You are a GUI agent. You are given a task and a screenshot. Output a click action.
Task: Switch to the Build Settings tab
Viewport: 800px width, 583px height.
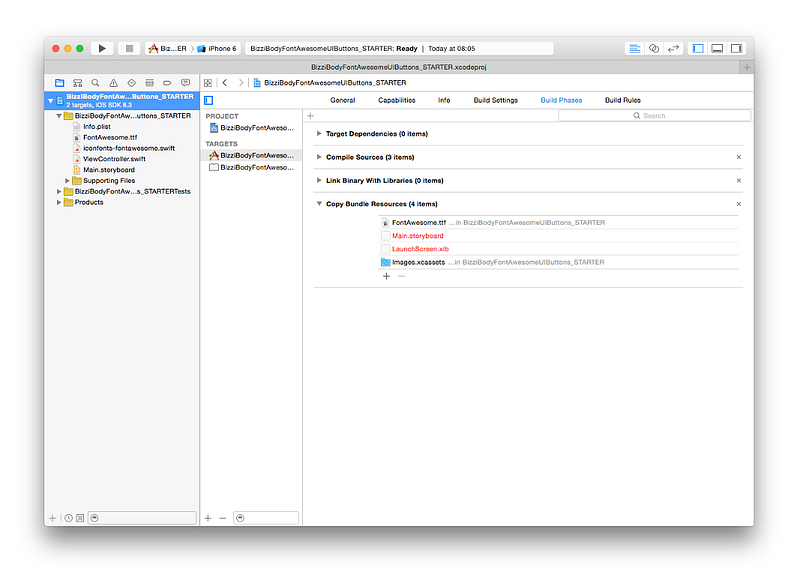(x=495, y=100)
